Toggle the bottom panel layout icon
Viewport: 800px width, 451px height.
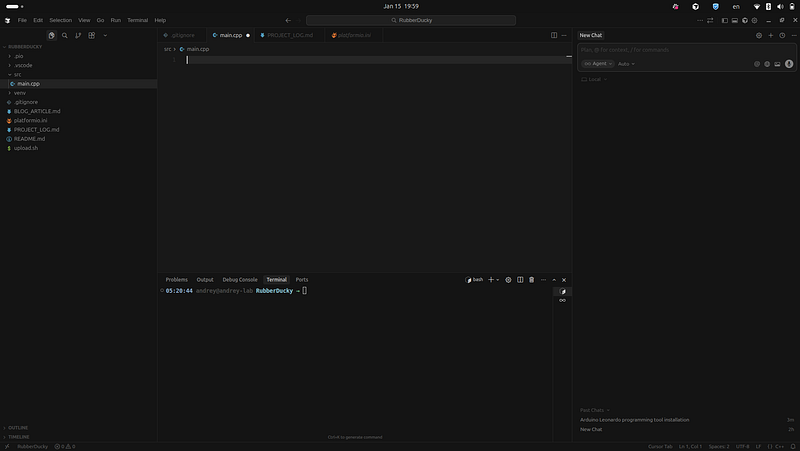[x=735, y=20]
